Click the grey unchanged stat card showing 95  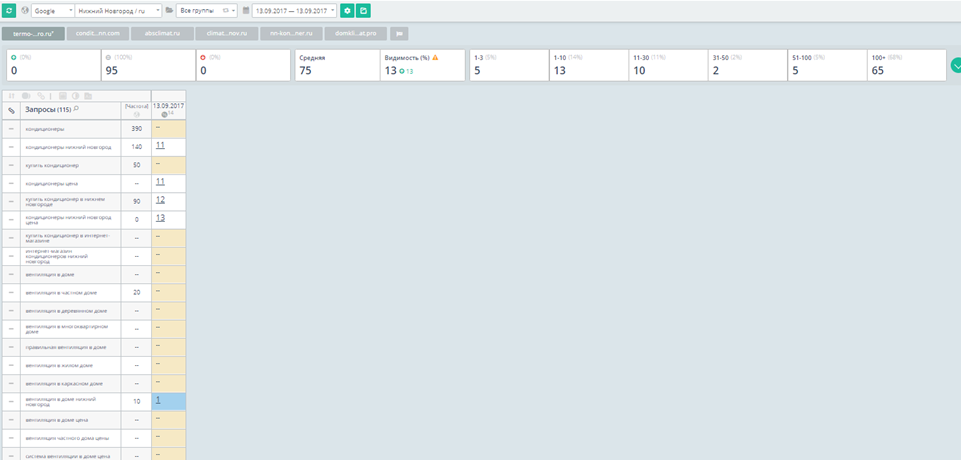click(148, 65)
